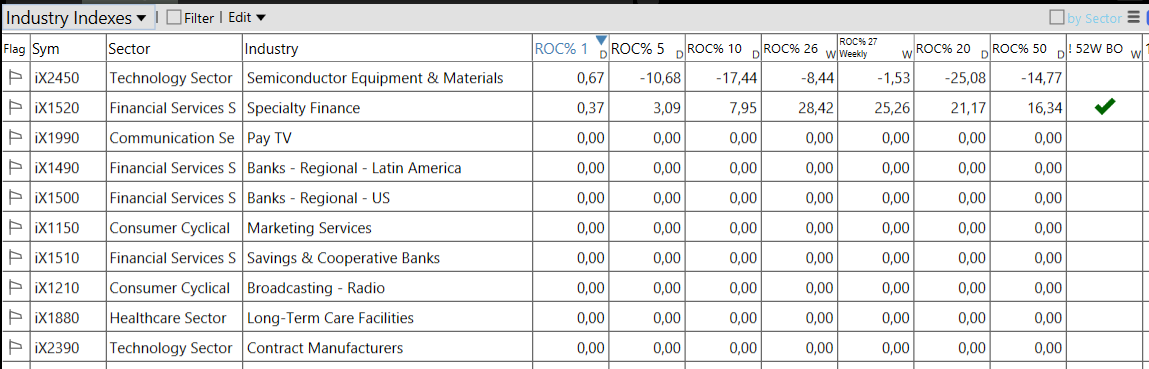
Task: Set flag on Marketing Services row
Action: coord(15,228)
